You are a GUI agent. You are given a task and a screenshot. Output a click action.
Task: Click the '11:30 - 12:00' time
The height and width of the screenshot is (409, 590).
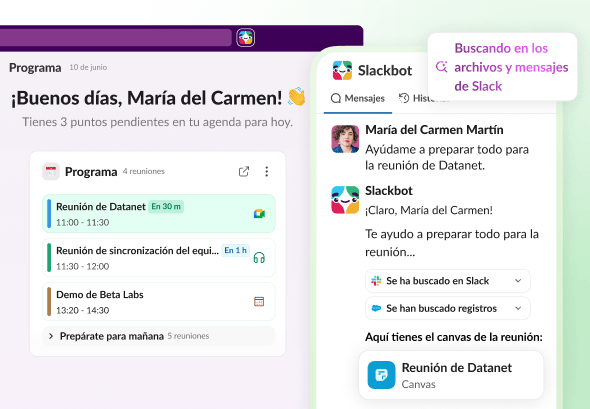tap(82, 266)
